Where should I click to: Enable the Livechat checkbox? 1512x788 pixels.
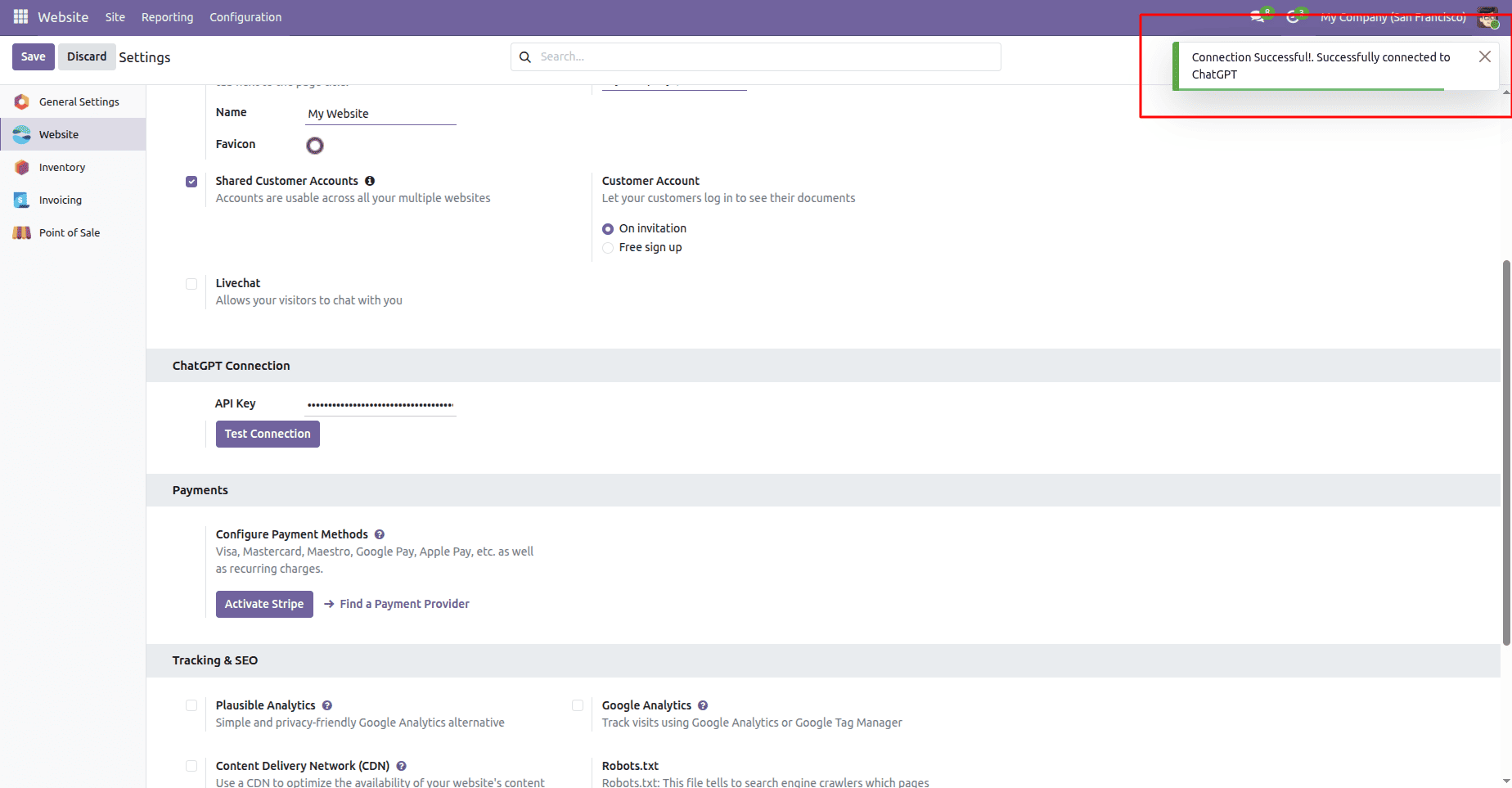[191, 284]
